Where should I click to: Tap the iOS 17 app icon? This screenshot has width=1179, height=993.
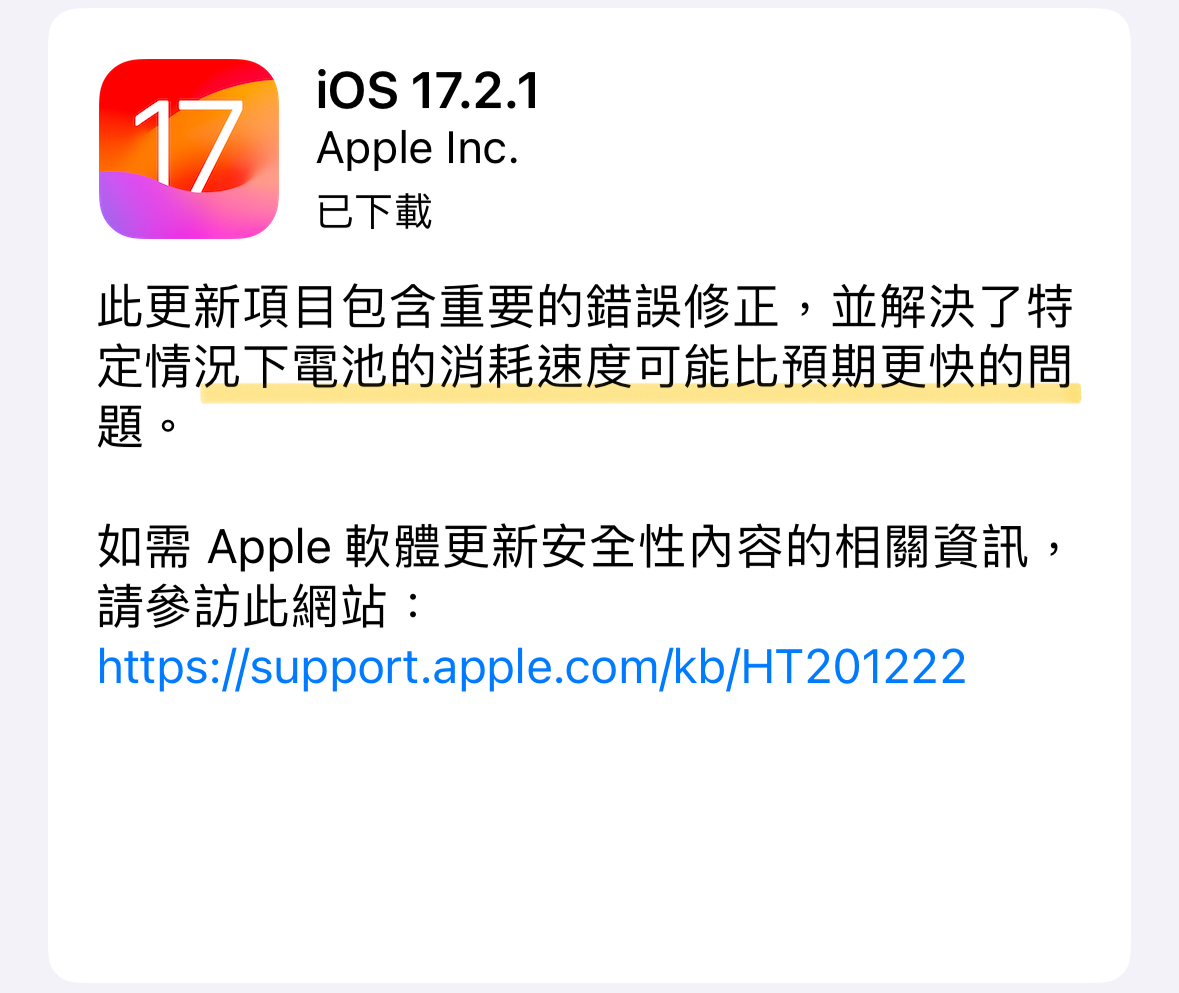click(189, 149)
